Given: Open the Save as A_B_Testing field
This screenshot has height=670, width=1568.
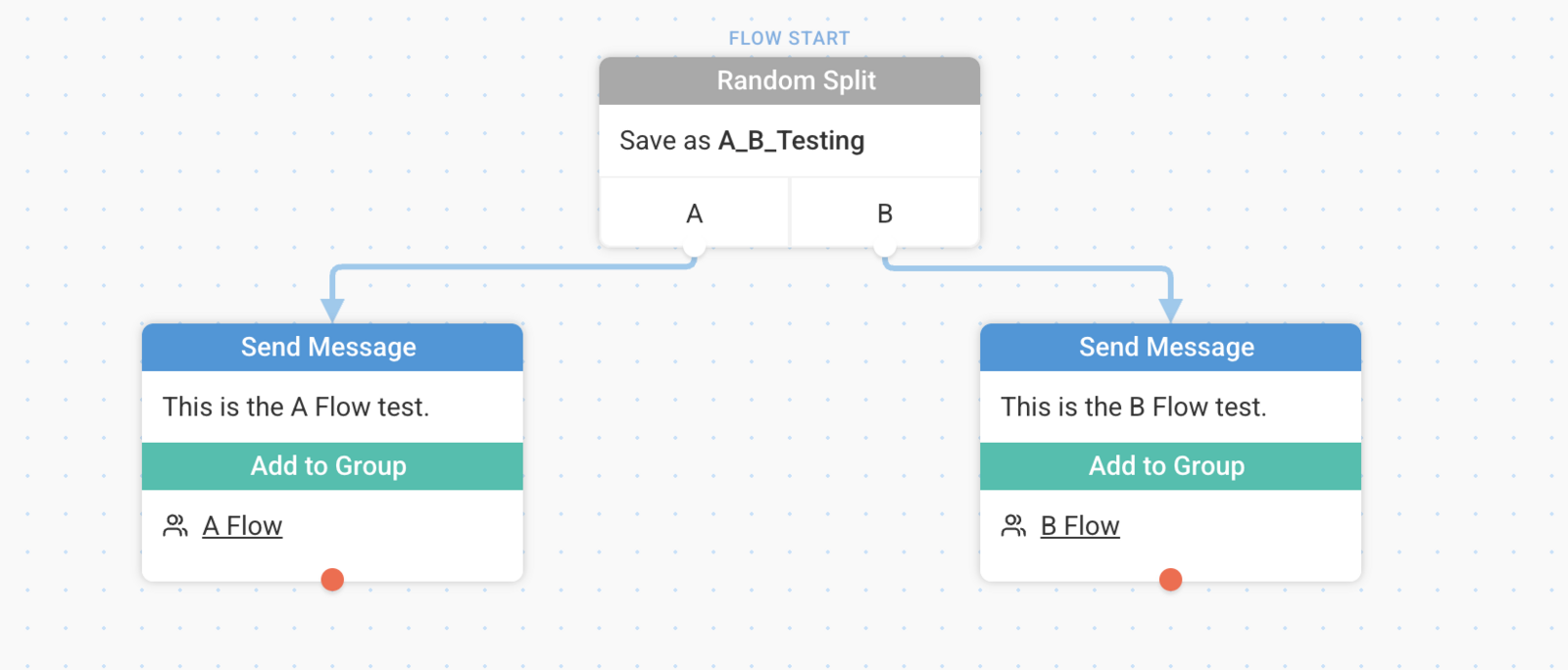Looking at the screenshot, I should click(789, 141).
